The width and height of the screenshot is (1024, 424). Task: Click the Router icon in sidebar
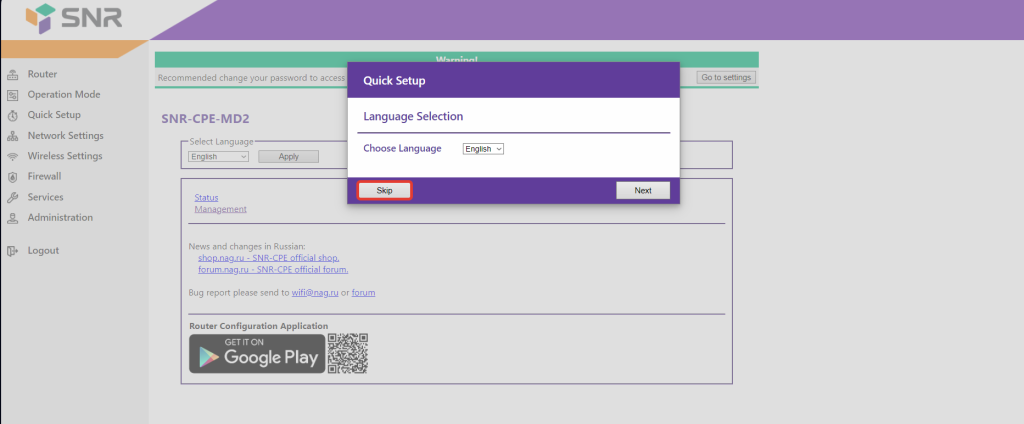(12, 75)
